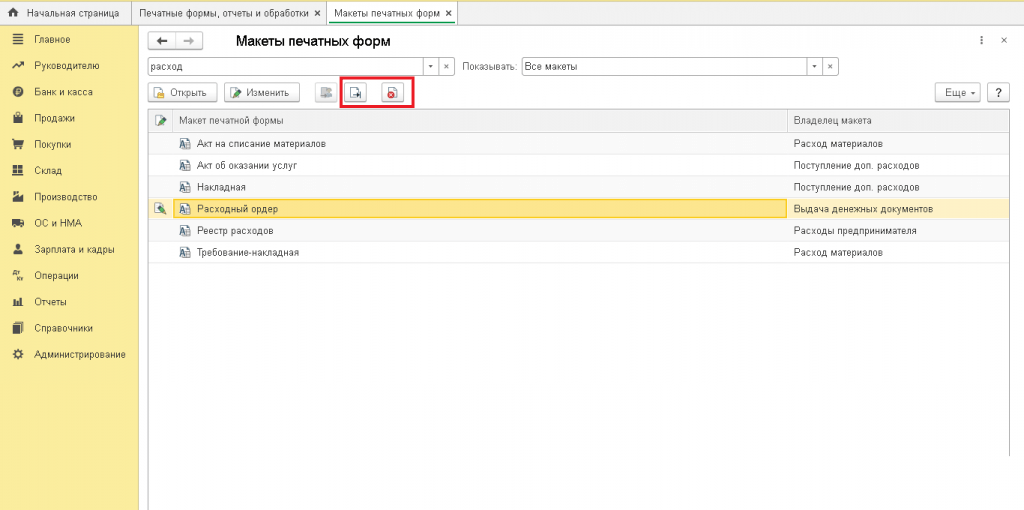Click the Открыть button

[181, 93]
